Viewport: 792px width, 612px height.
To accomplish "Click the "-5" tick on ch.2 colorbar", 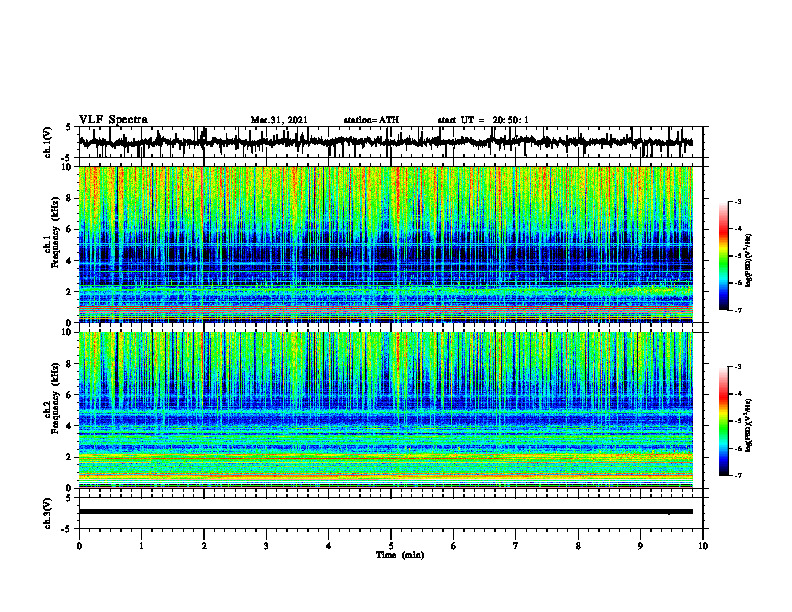I will pos(738,421).
